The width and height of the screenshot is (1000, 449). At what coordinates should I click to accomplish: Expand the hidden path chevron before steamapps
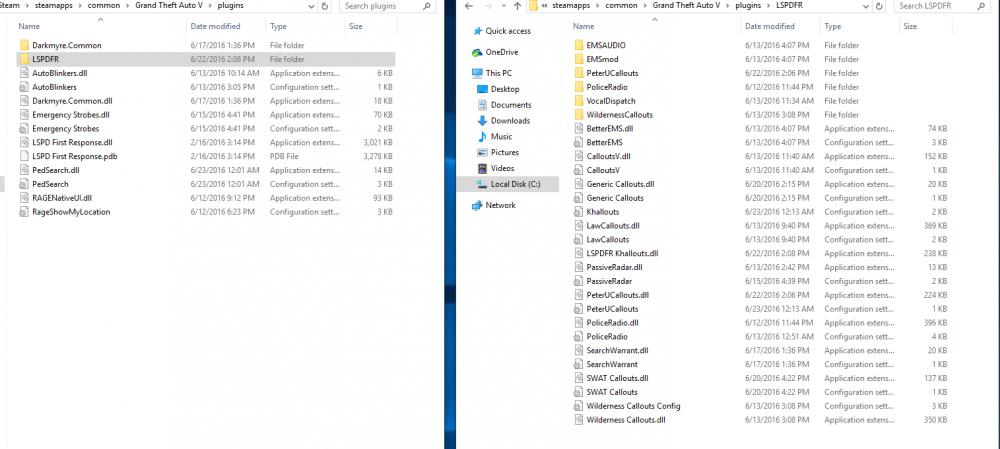[545, 6]
